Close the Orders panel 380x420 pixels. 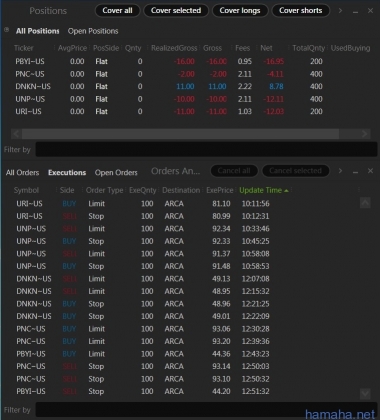pyautogui.click(x=370, y=171)
